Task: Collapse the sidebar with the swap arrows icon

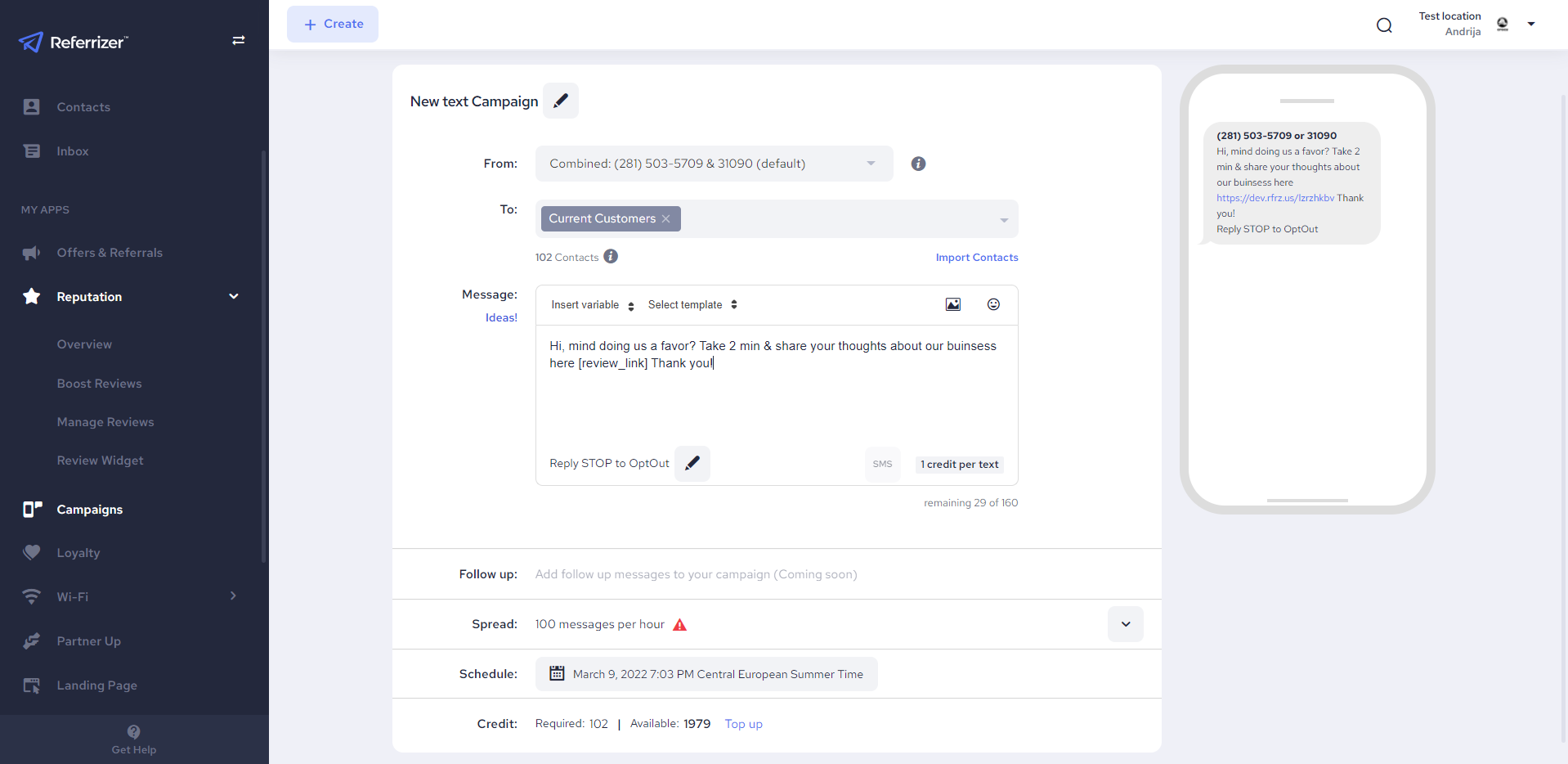Action: tap(239, 40)
